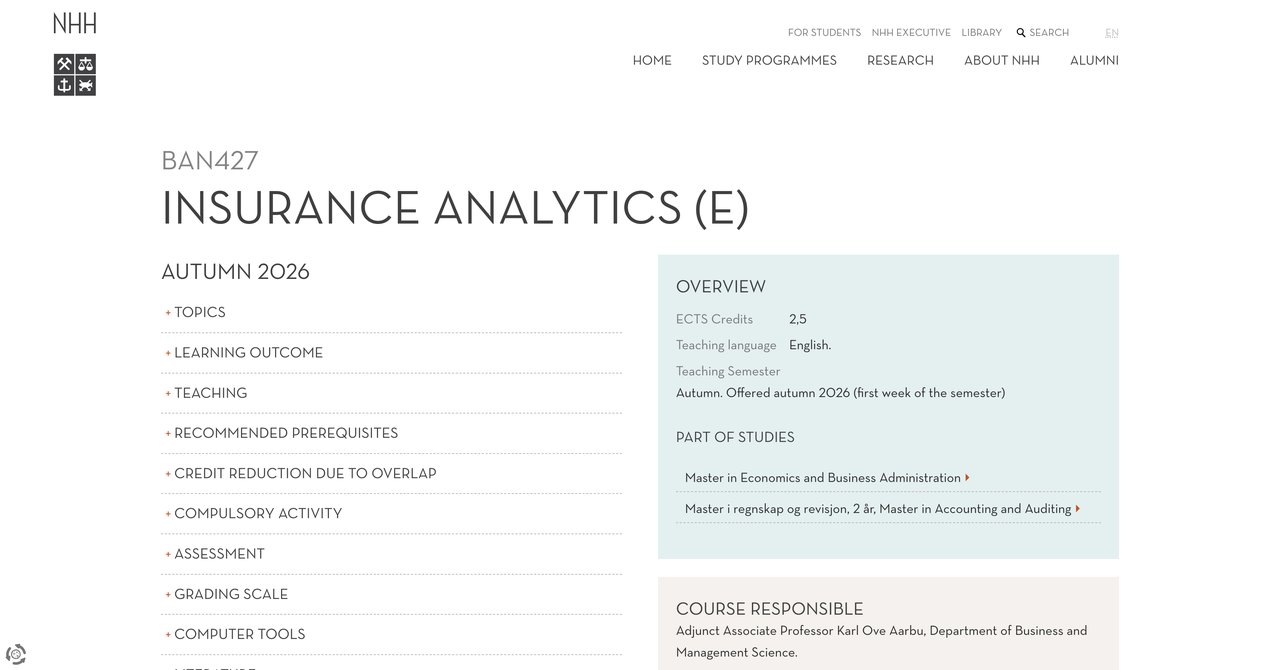Screen dimensions: 1280x670
Task: Click the ECTS credits value 2,5
Action: tap(798, 320)
